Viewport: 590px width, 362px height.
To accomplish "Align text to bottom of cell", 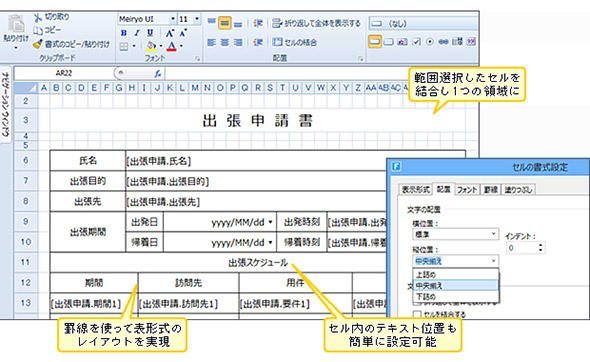I will 238,24.
